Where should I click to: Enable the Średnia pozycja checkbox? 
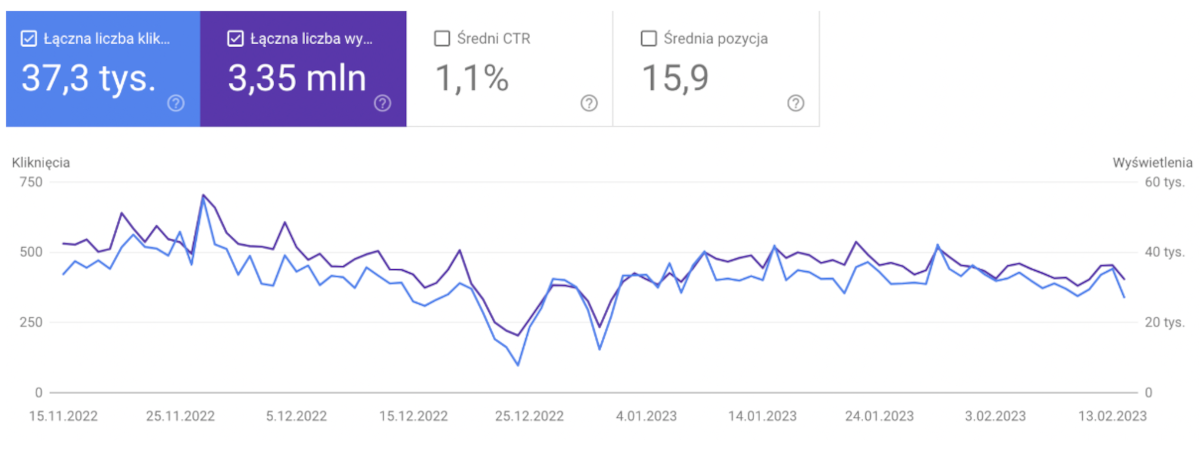point(648,39)
